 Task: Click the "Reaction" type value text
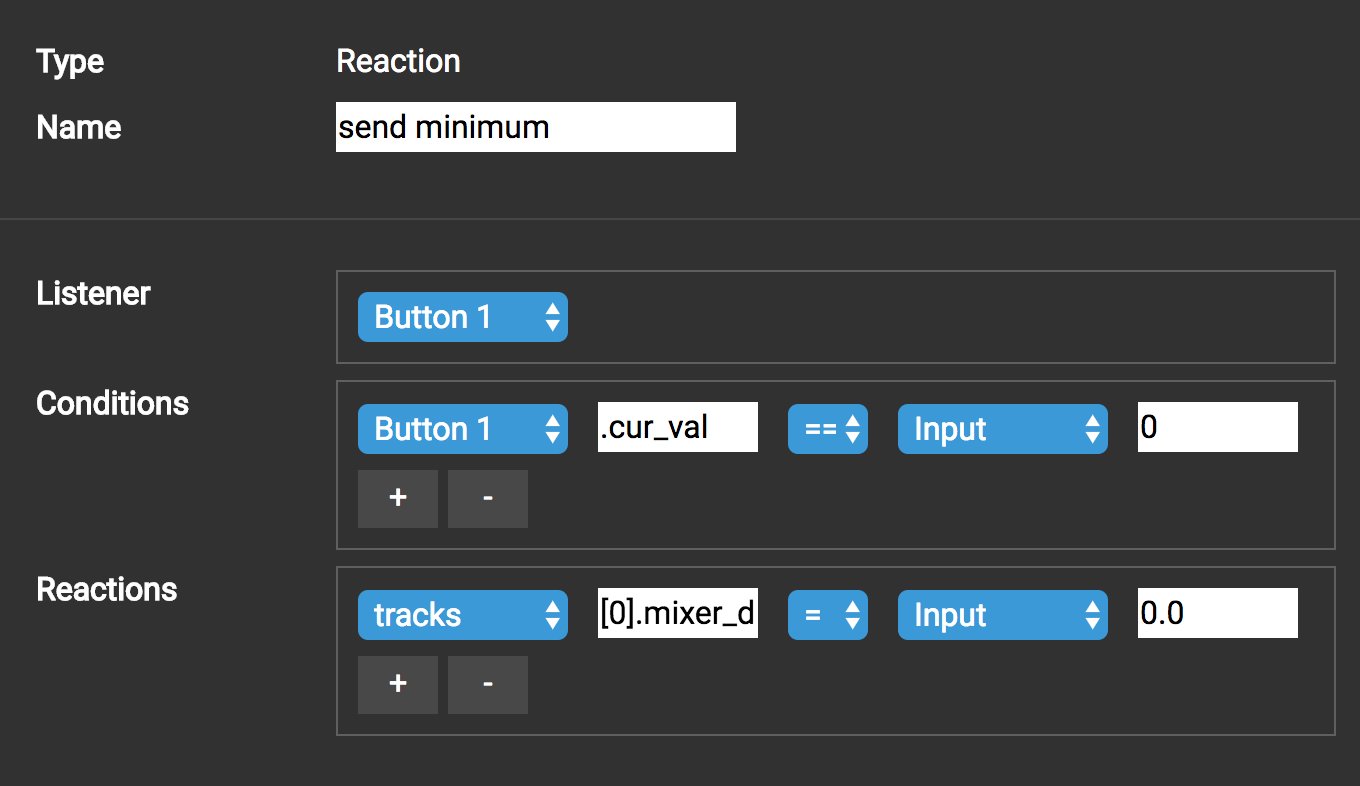click(x=398, y=62)
